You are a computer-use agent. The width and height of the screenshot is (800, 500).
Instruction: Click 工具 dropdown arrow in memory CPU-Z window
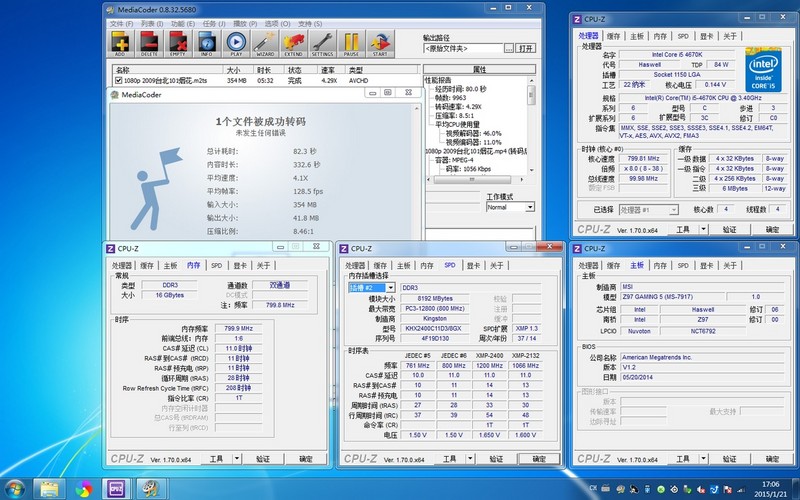[x=236, y=459]
